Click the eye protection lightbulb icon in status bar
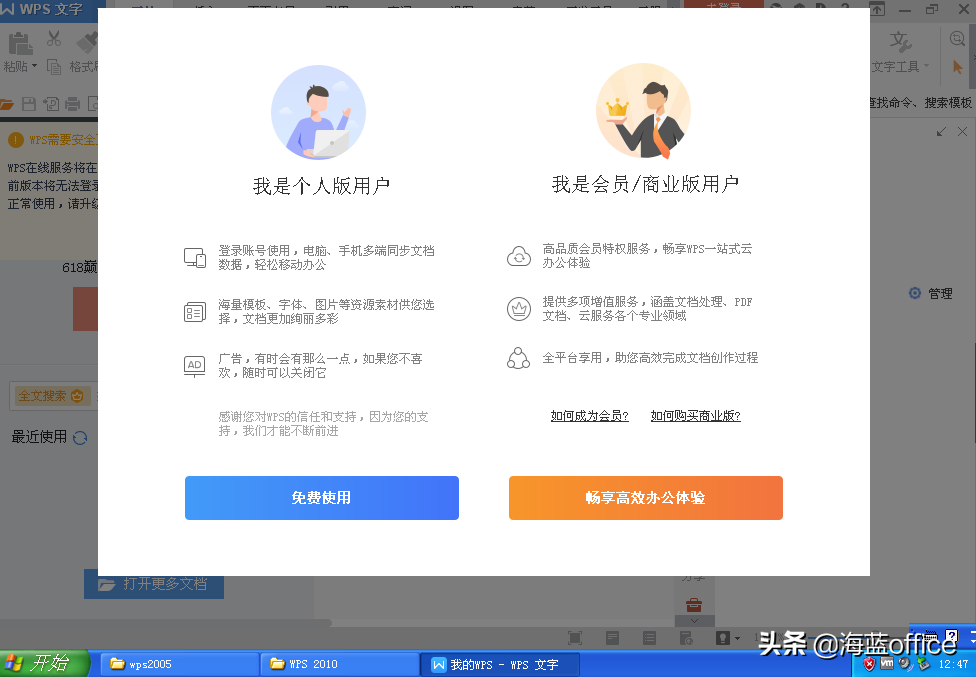Image resolution: width=976 pixels, height=677 pixels. coord(723,638)
